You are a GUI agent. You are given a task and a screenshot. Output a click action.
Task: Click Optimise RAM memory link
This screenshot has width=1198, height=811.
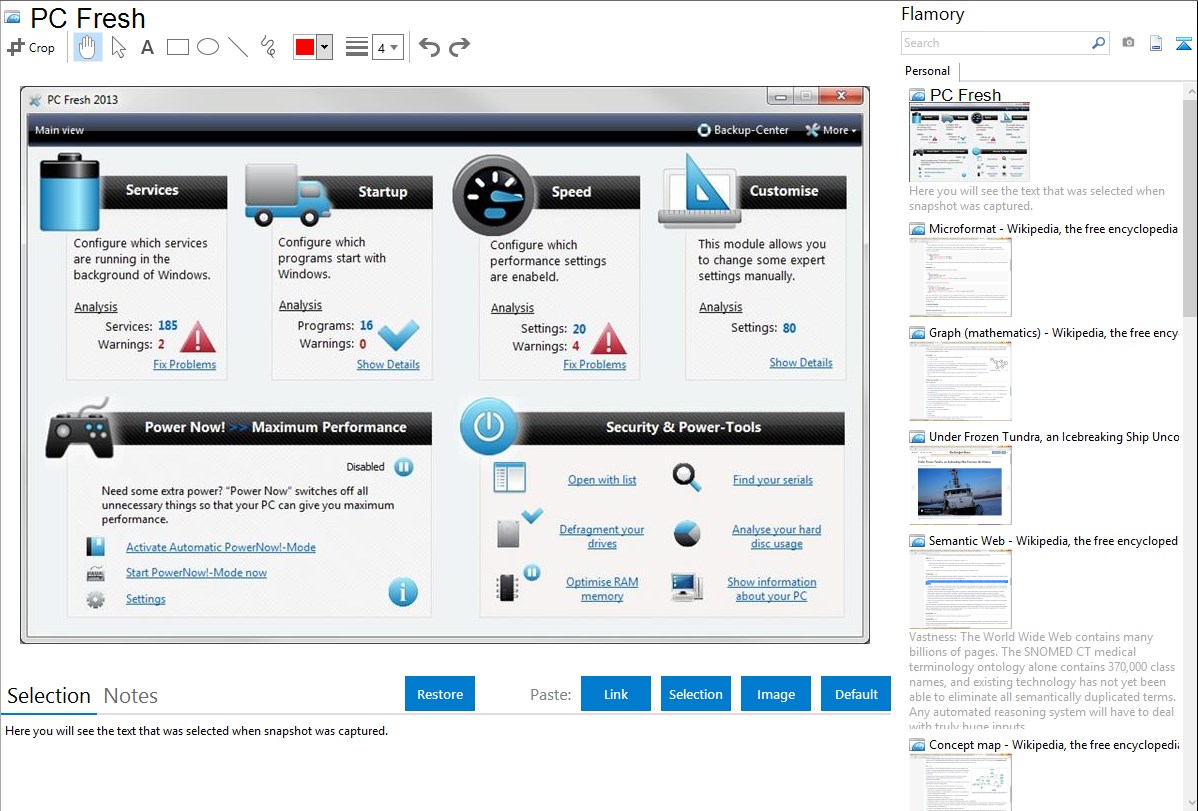[x=602, y=589]
